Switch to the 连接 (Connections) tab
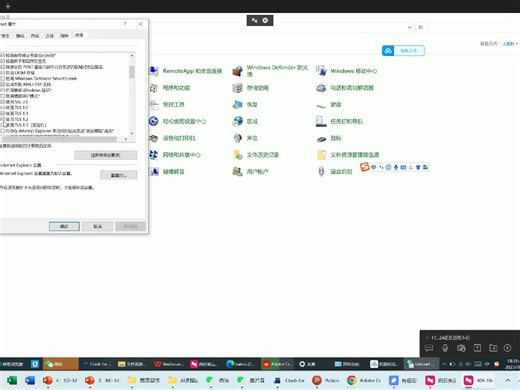Image resolution: width=520 pixels, height=390 pixels. coord(49,36)
